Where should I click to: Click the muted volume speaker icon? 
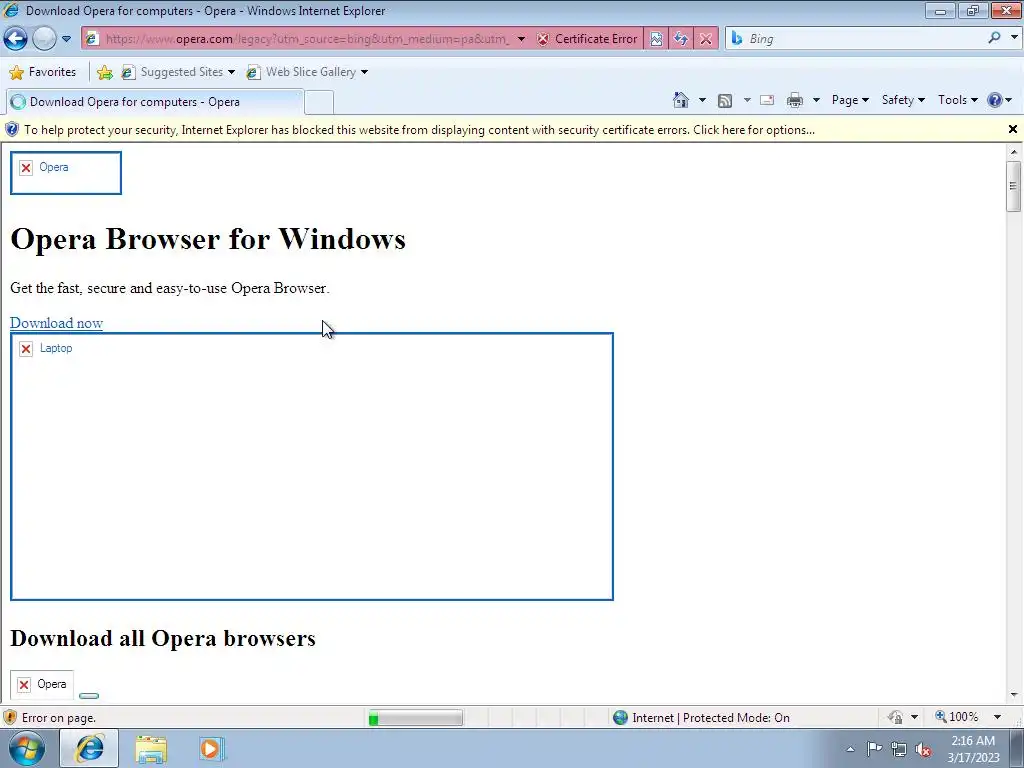click(x=923, y=750)
